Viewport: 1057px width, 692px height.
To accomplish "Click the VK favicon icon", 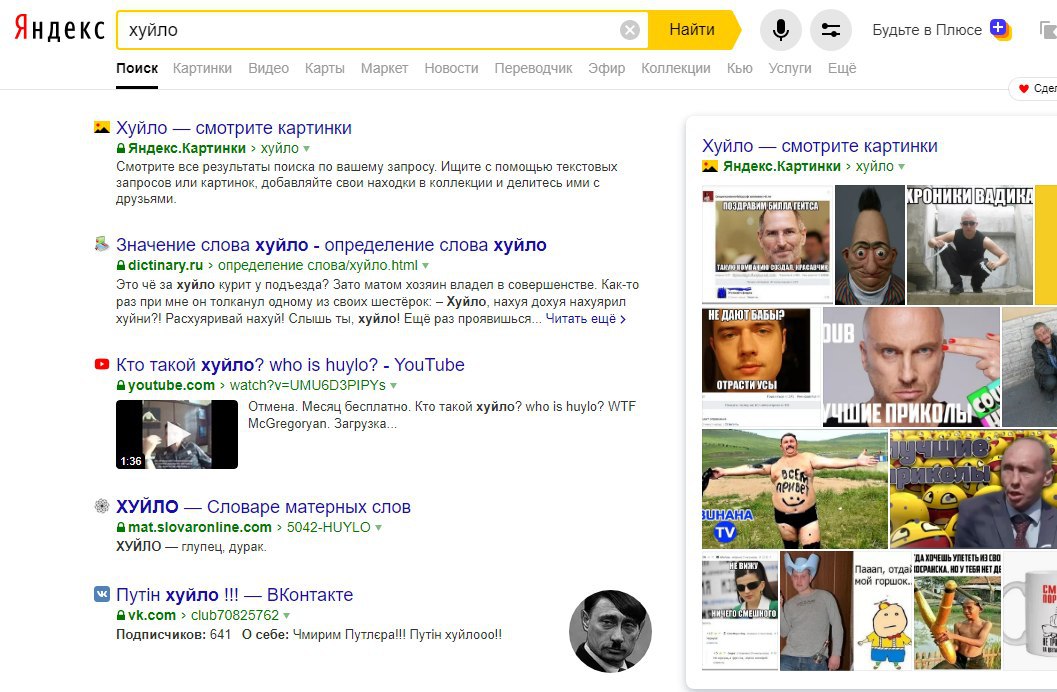I will point(102,594).
